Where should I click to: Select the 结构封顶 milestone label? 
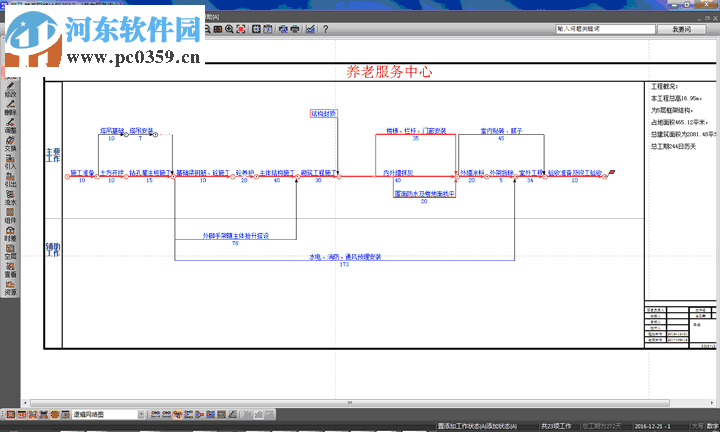pyautogui.click(x=324, y=113)
